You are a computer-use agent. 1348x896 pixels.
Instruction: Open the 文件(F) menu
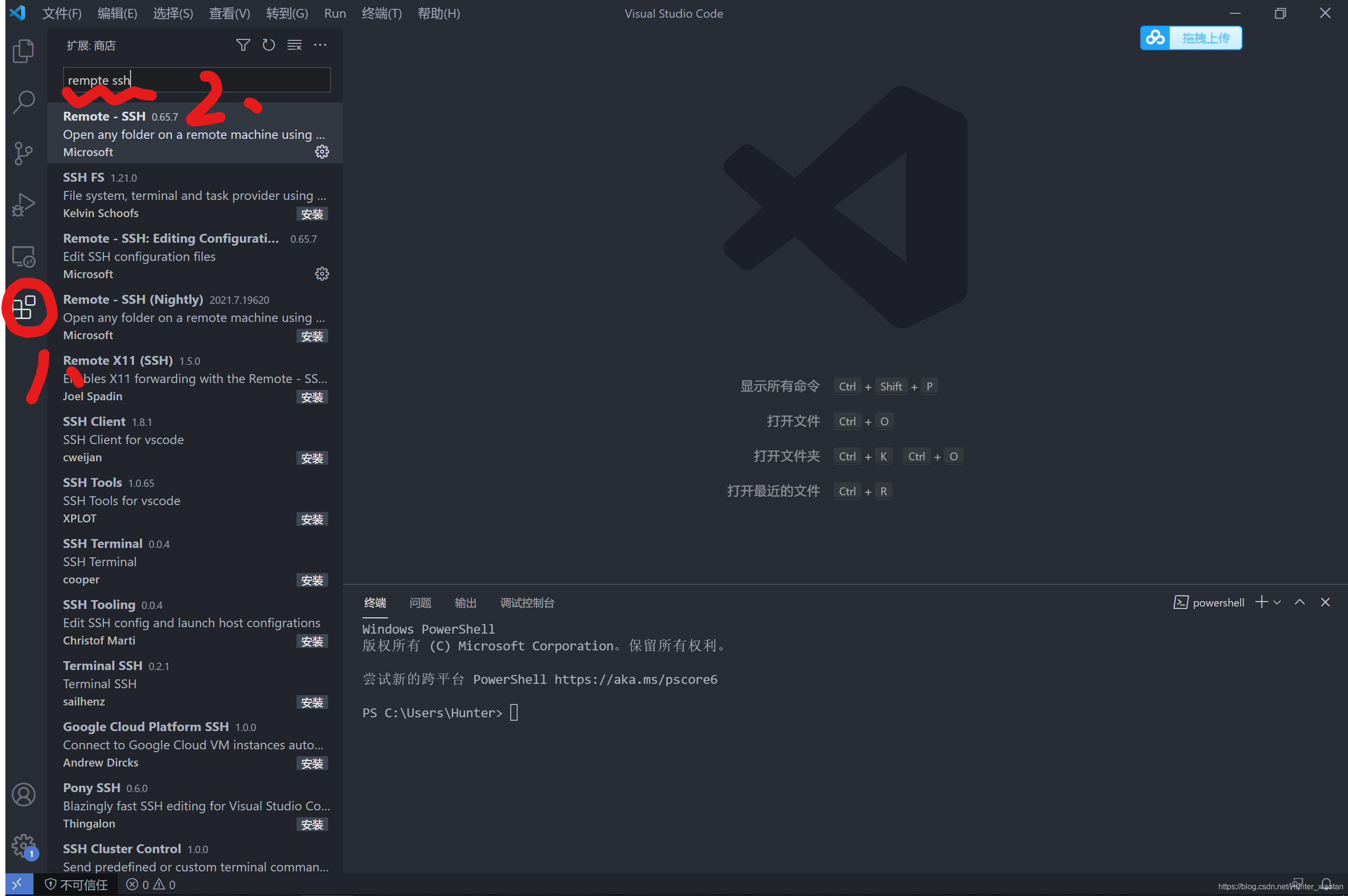62,13
